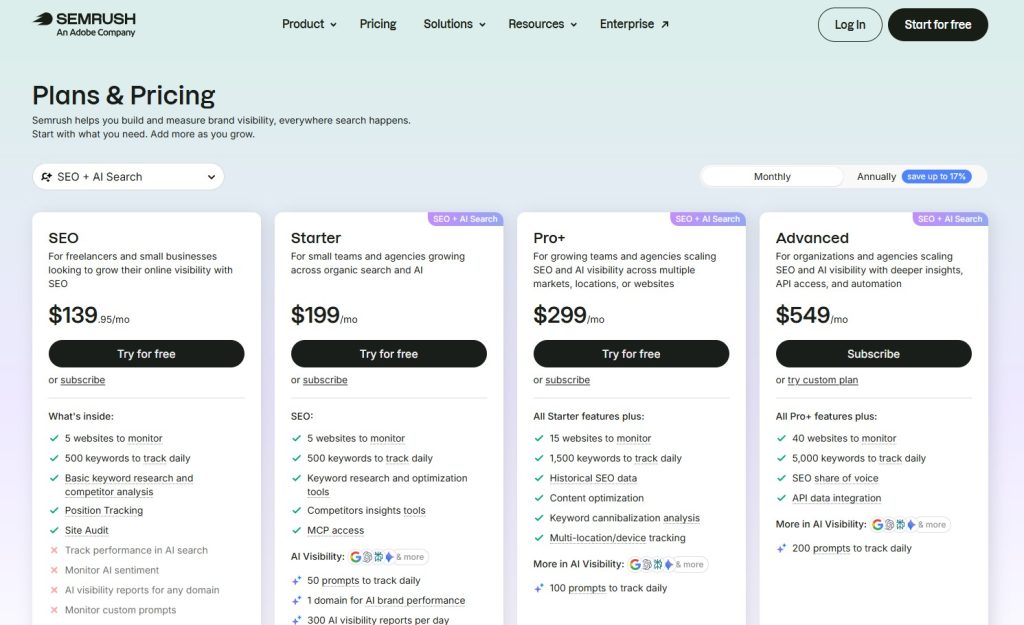Viewport: 1024px width, 625px height.
Task: Click the Semrush logo
Action: 84,24
